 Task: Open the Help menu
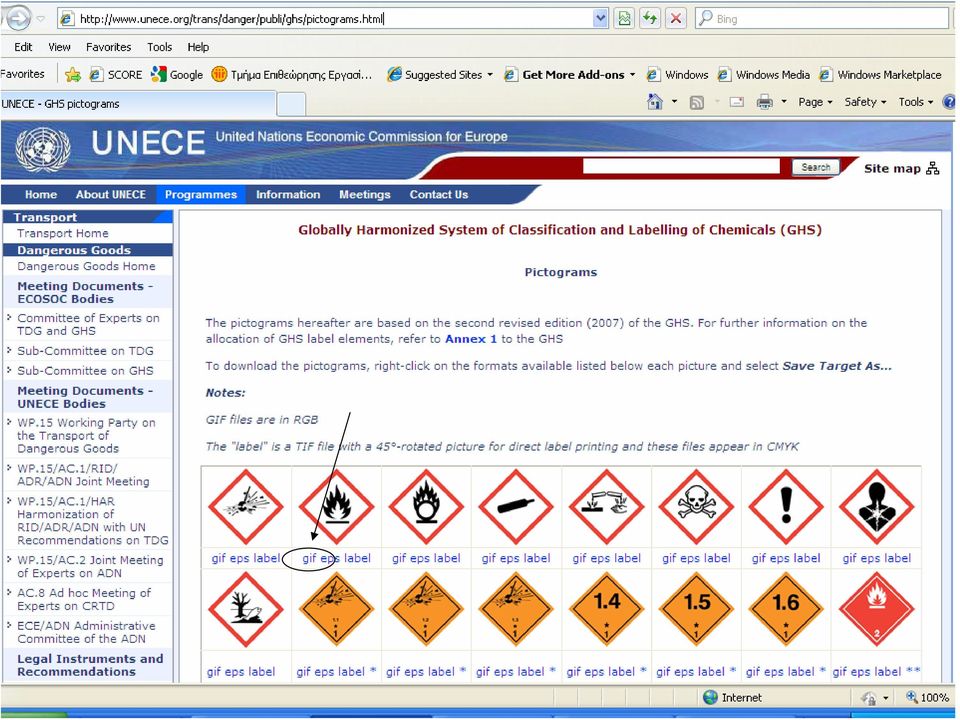coord(198,47)
